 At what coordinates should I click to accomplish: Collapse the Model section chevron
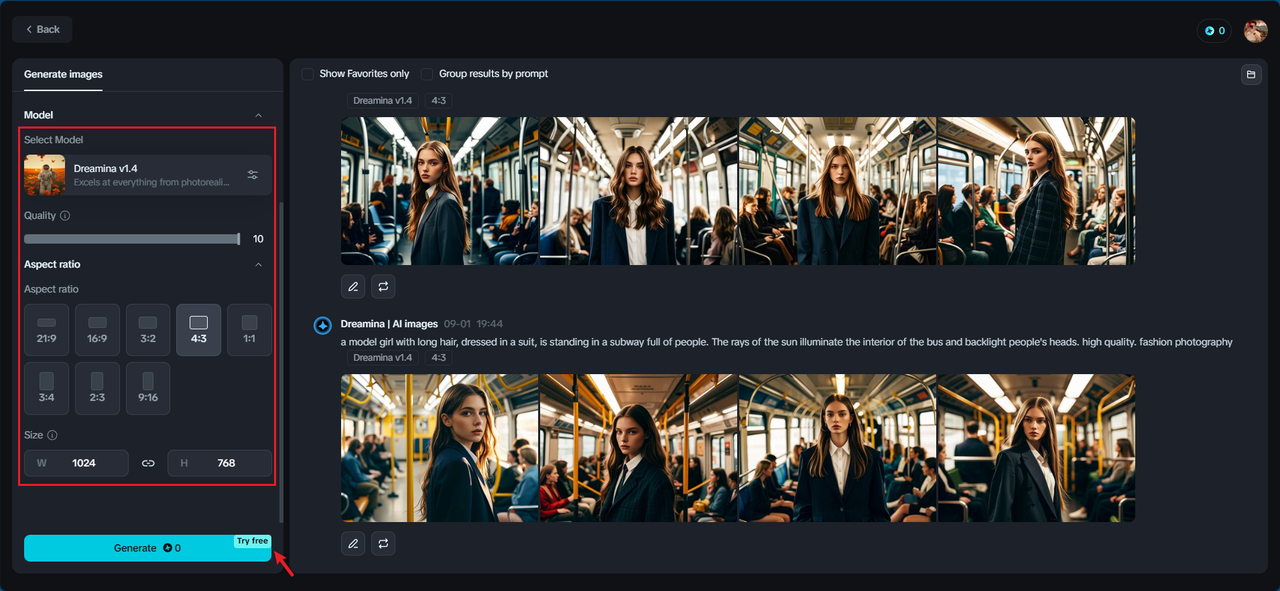click(x=259, y=115)
